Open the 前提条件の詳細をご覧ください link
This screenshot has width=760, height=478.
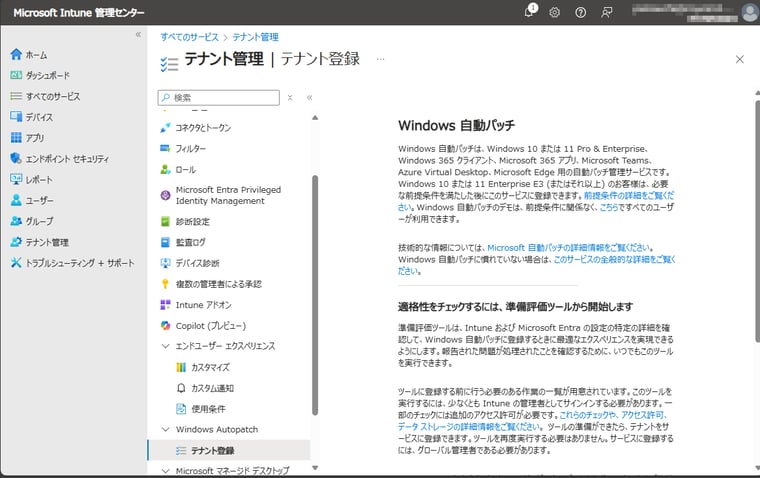coord(629,195)
